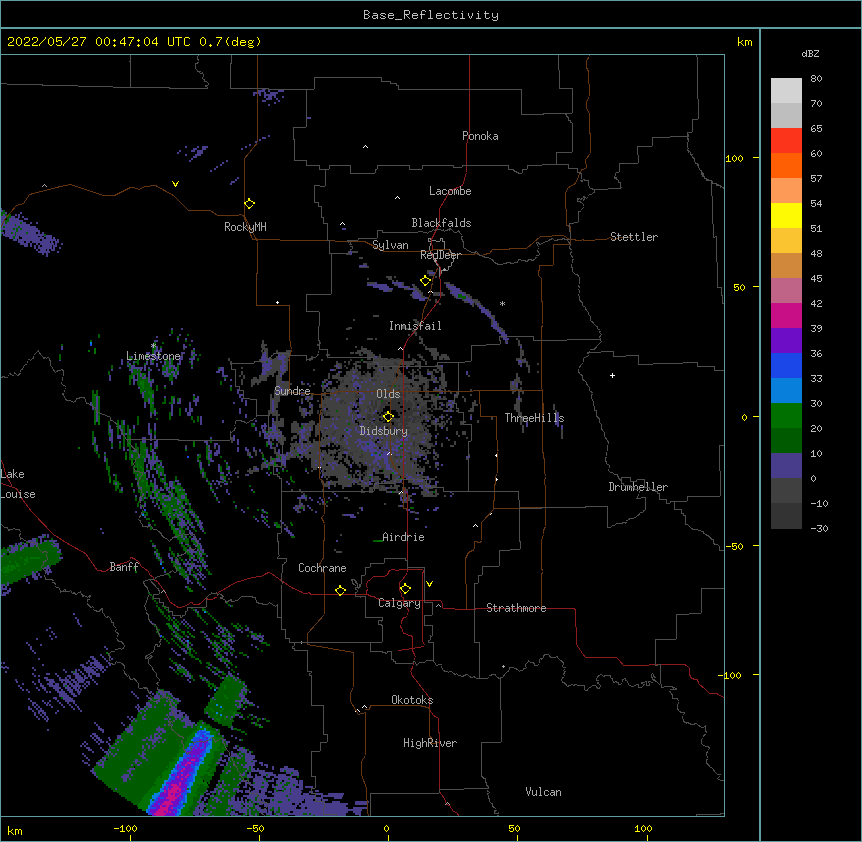Click the Drumheller label
The width and height of the screenshot is (862, 842).
pyautogui.click(x=638, y=487)
